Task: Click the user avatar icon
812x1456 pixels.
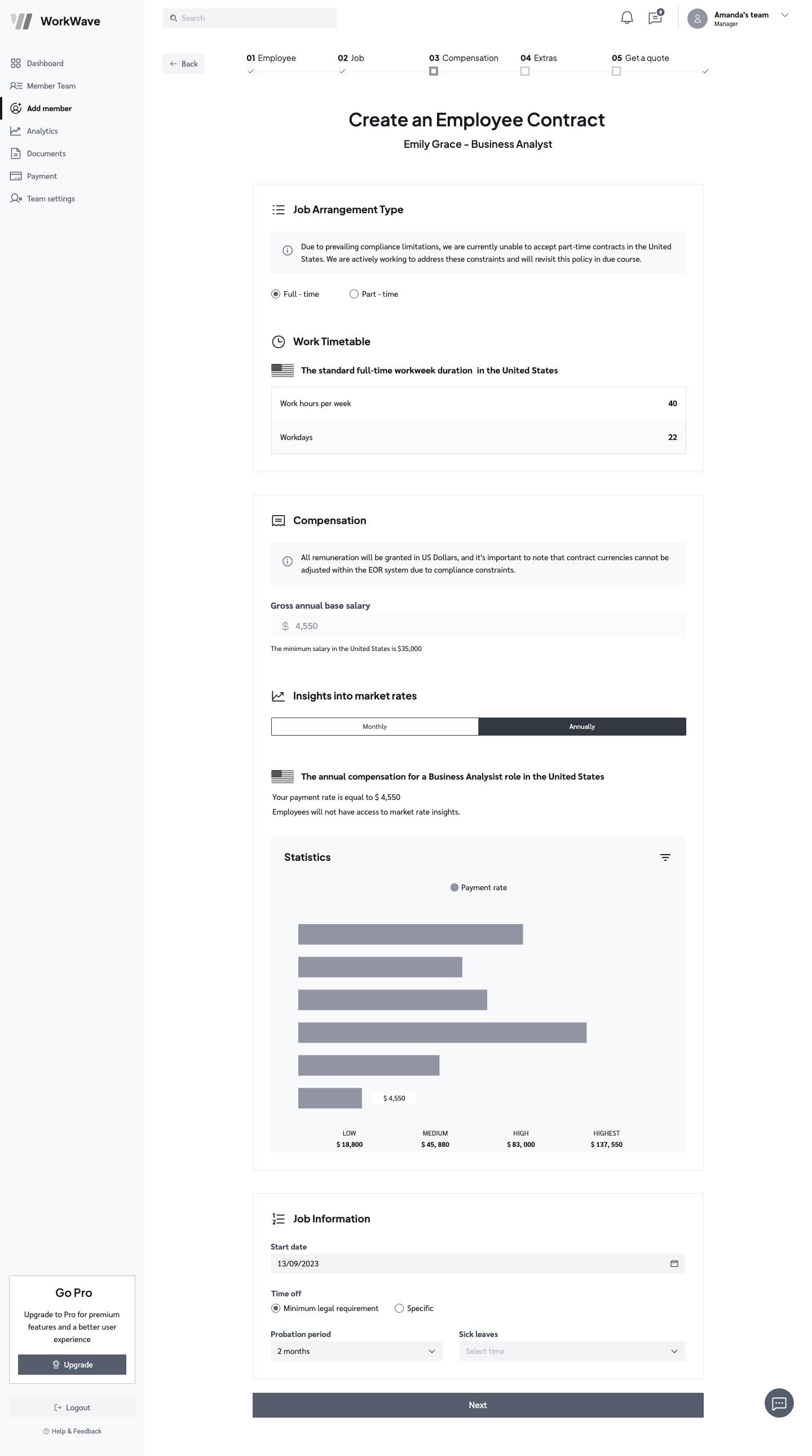Action: 698,19
